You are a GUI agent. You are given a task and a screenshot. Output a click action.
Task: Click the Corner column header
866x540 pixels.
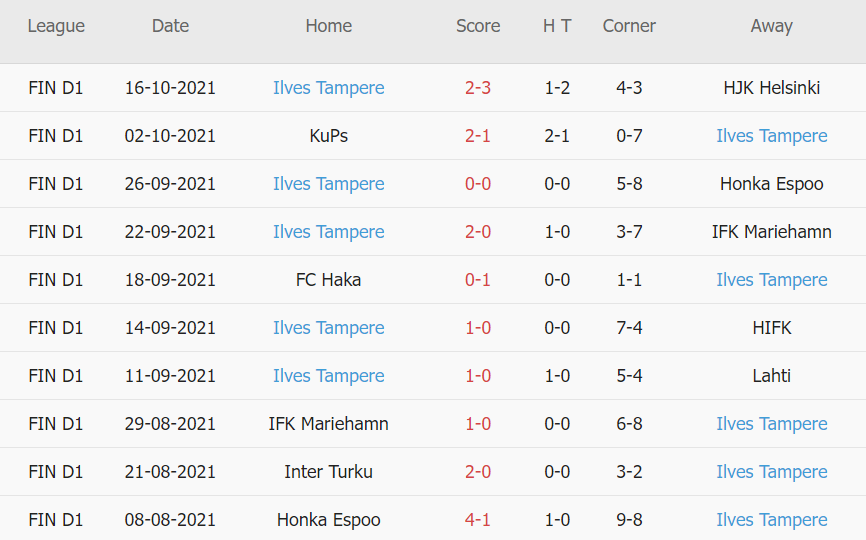pos(629,26)
